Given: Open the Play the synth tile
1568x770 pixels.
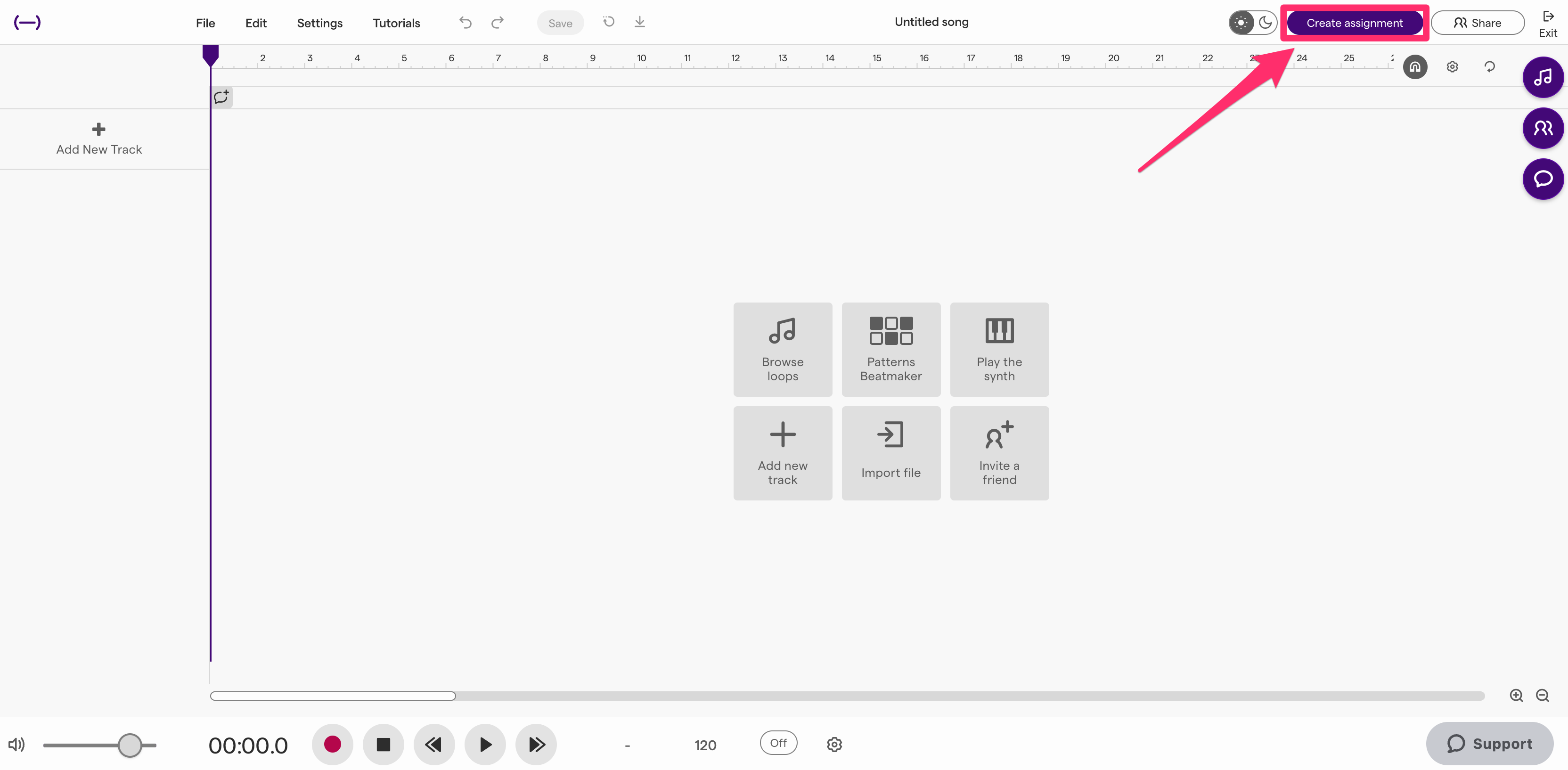Looking at the screenshot, I should coord(999,349).
